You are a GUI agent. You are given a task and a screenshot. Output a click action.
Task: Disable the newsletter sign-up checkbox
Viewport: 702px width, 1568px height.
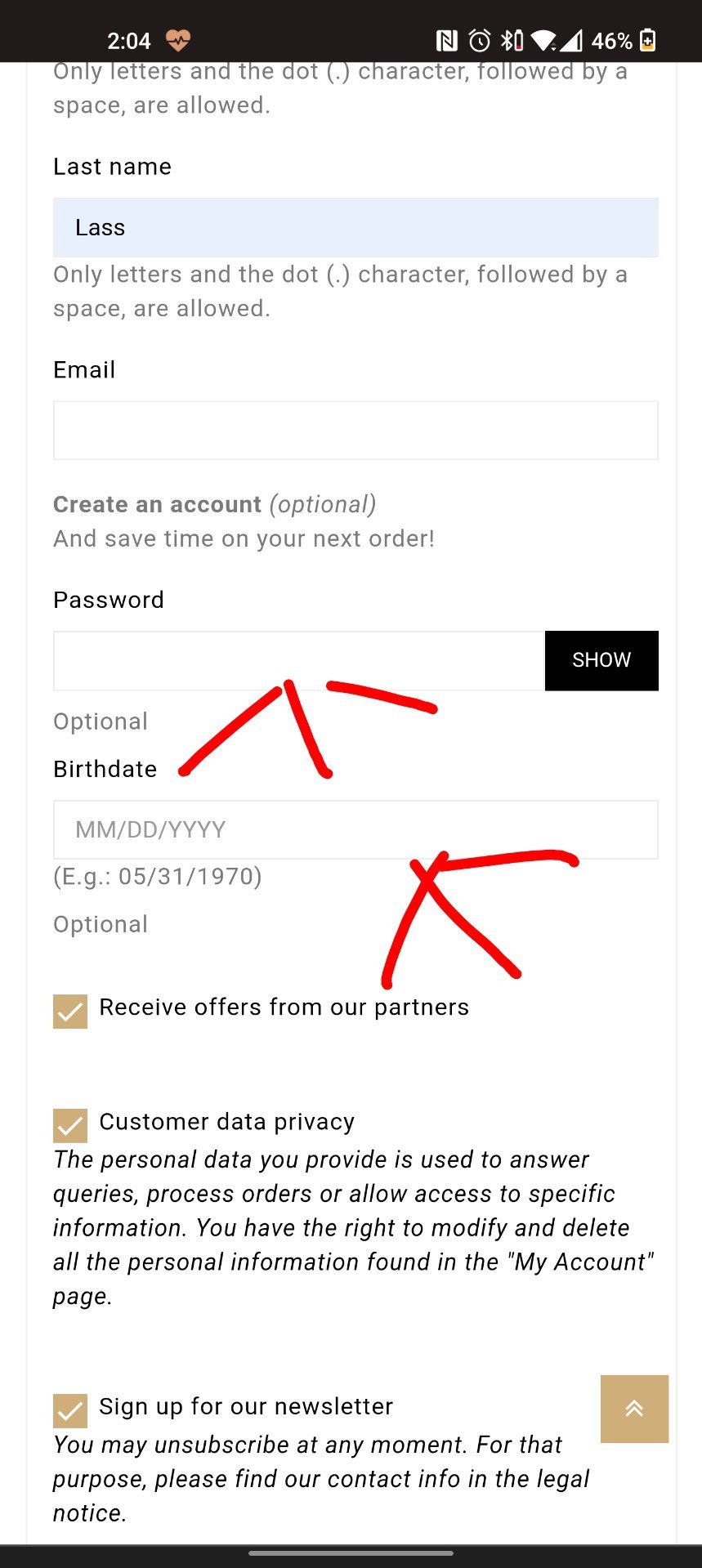coord(70,1409)
